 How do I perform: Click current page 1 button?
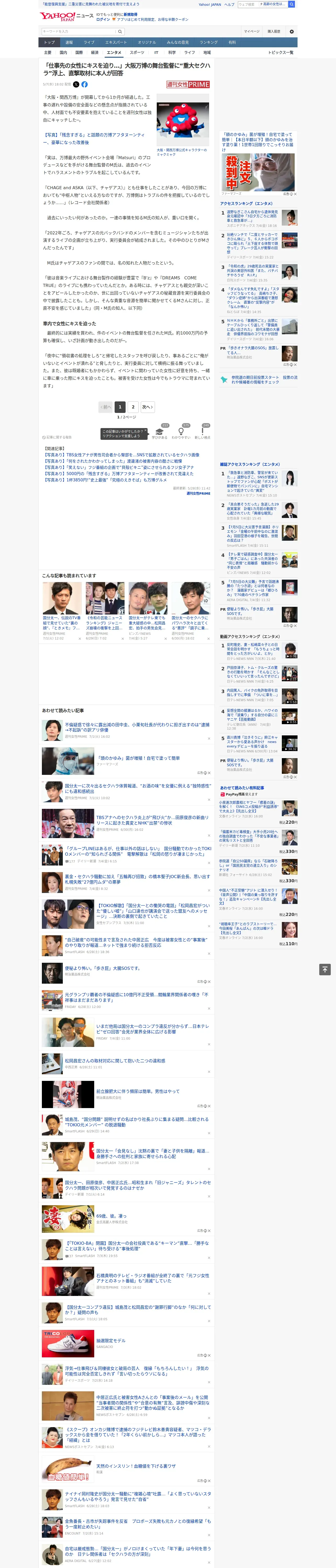pyautogui.click(x=120, y=407)
